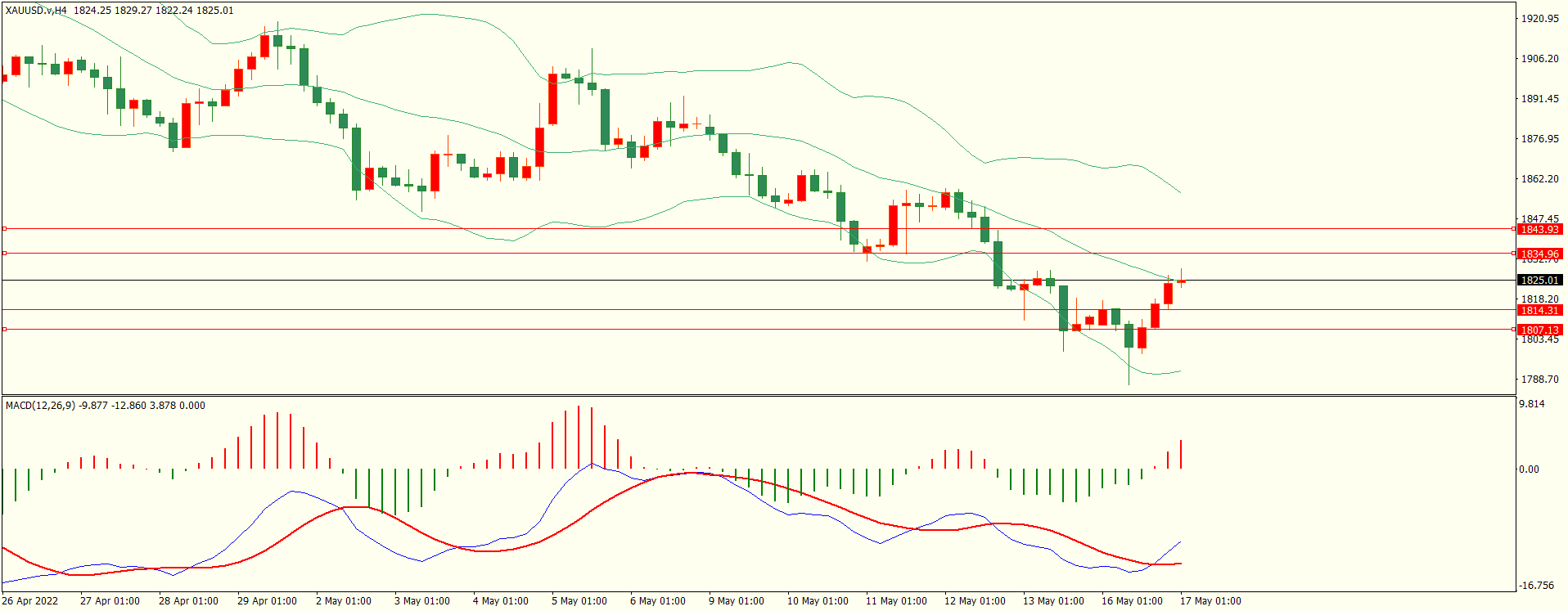Image resolution: width=1568 pixels, height=611 pixels.
Task: Click the tallest red MACD histogram bar near 5 May
Action: (579, 437)
